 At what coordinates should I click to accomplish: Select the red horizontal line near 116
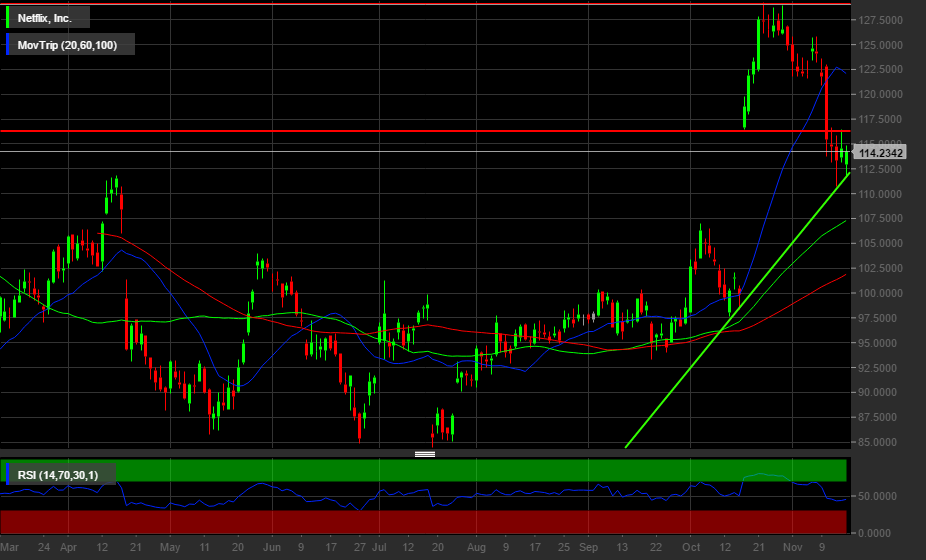pos(425,131)
